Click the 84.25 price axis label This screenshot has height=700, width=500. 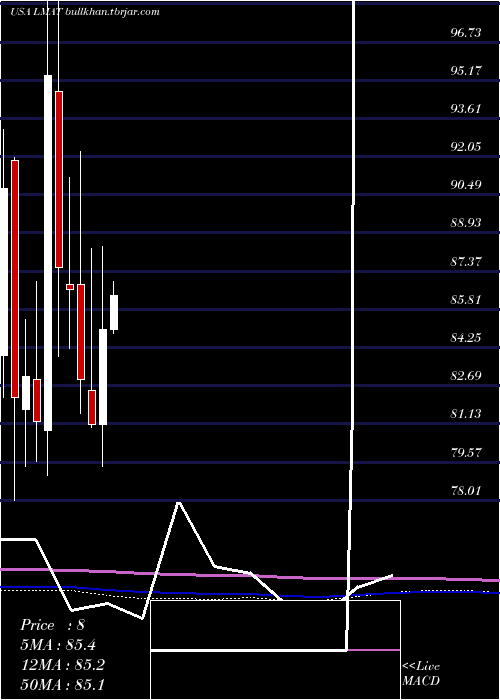(466, 338)
